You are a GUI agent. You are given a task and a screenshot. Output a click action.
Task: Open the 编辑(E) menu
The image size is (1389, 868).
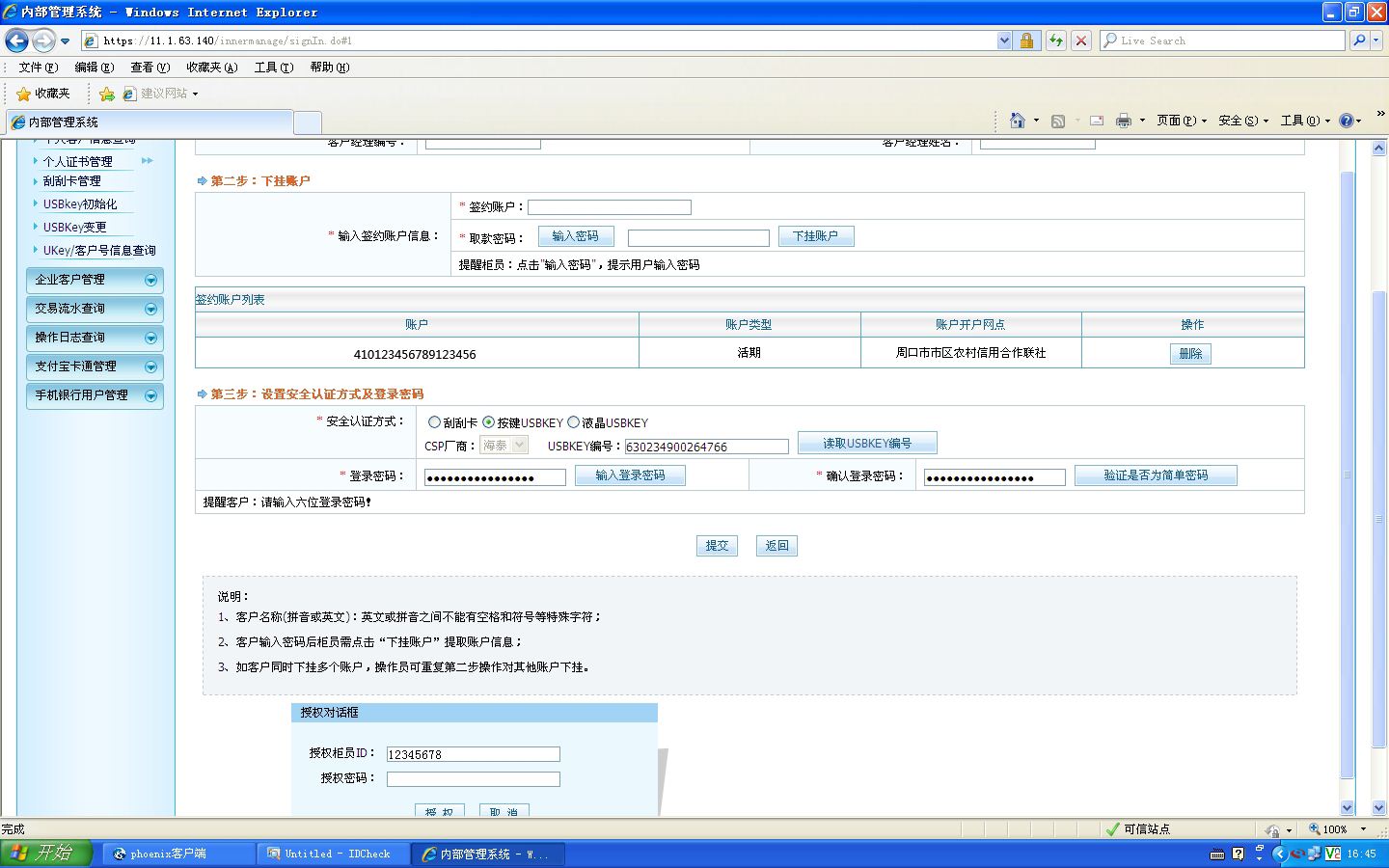point(95,68)
